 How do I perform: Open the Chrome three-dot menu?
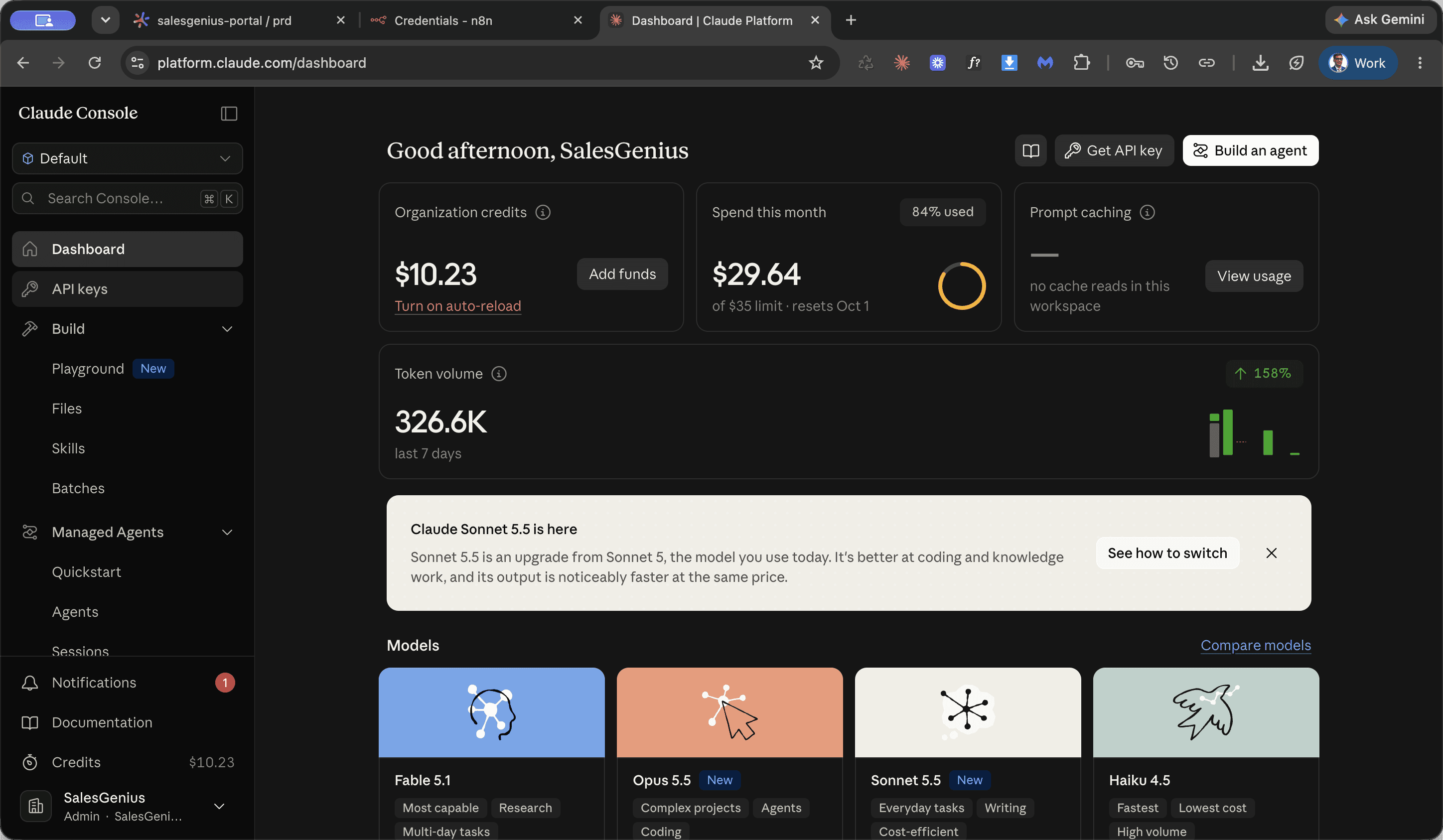pos(1420,63)
